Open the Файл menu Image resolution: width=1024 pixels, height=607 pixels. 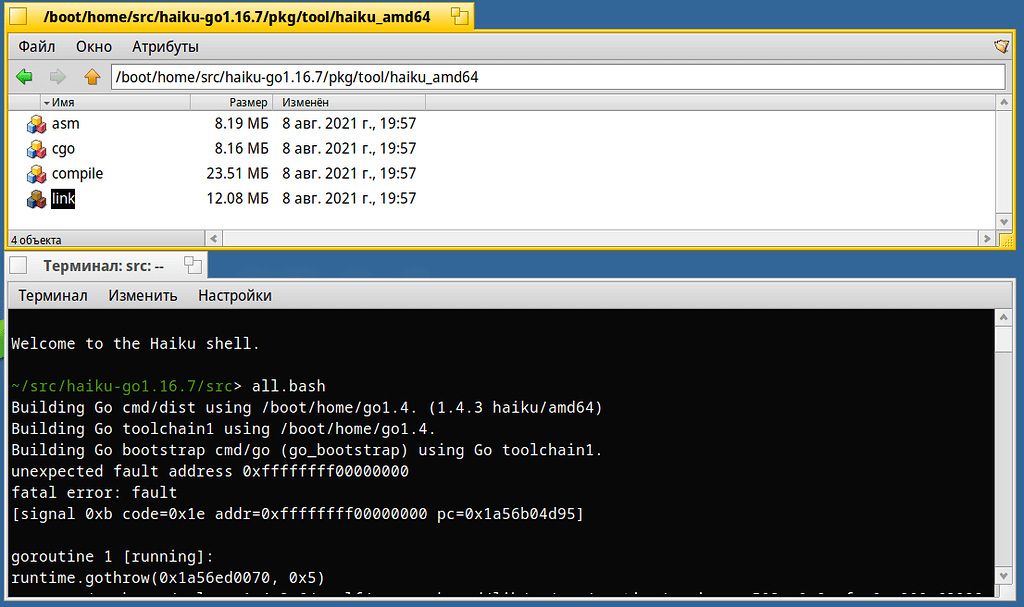37,46
